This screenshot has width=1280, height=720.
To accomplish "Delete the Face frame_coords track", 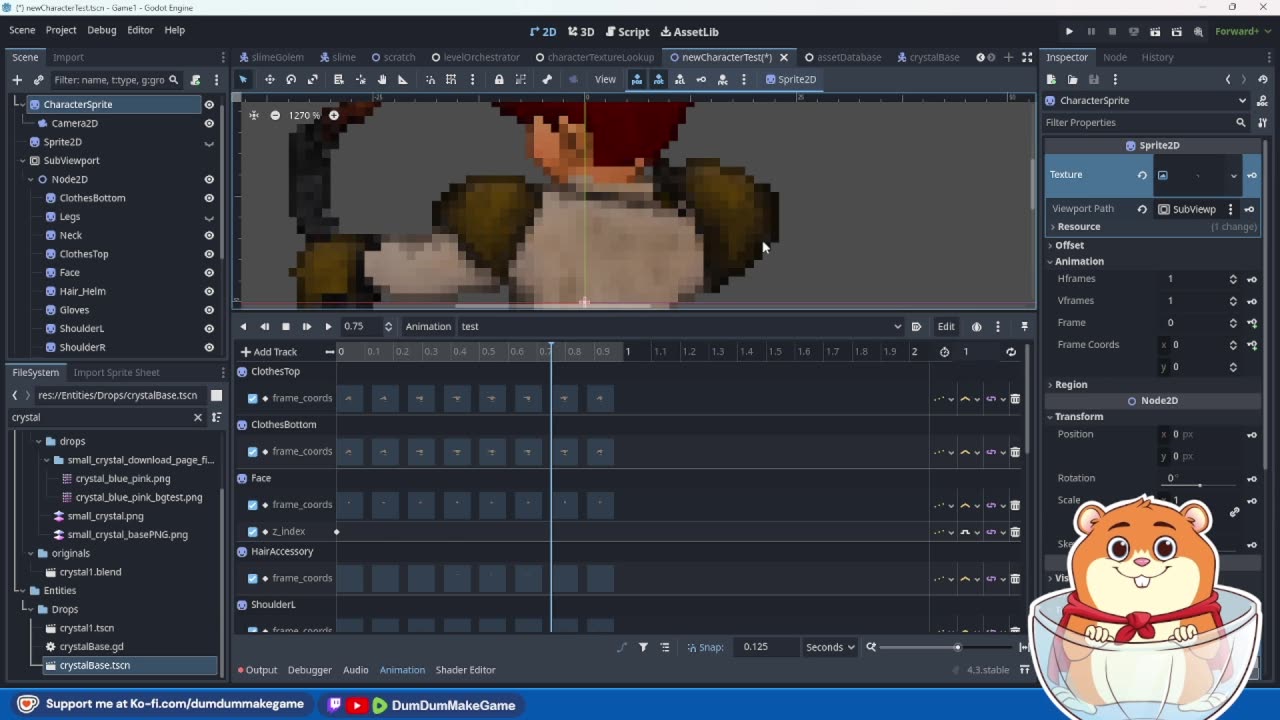I will [x=1015, y=505].
